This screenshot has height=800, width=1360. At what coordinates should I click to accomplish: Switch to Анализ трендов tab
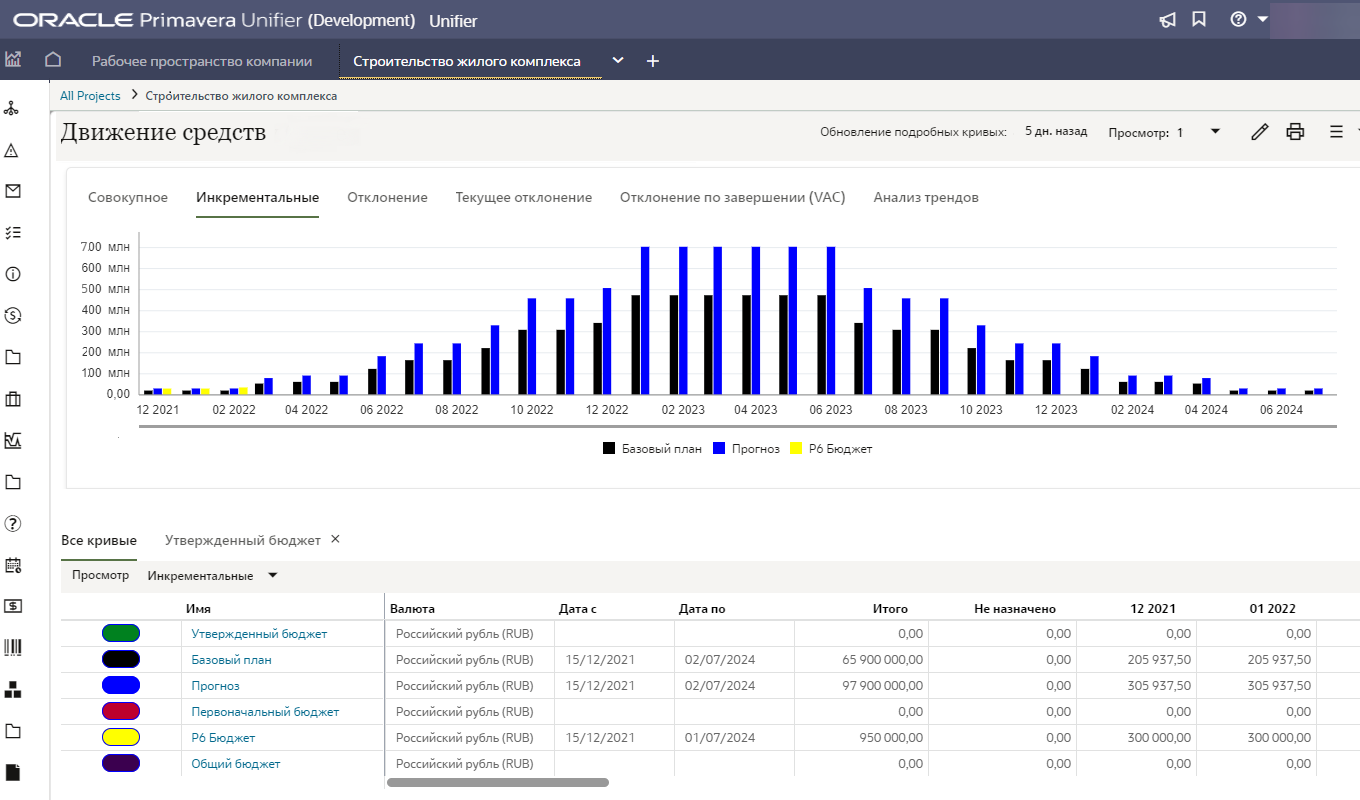[925, 198]
